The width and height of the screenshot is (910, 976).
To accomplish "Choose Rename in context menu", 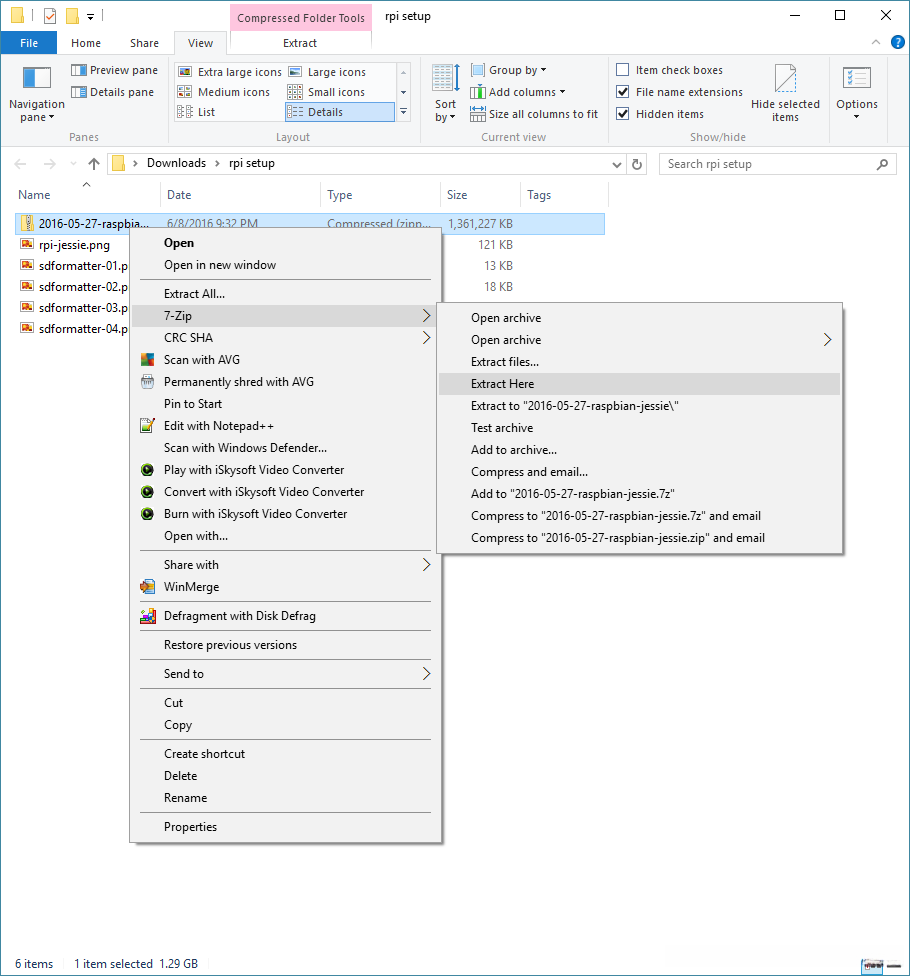I will [285, 798].
